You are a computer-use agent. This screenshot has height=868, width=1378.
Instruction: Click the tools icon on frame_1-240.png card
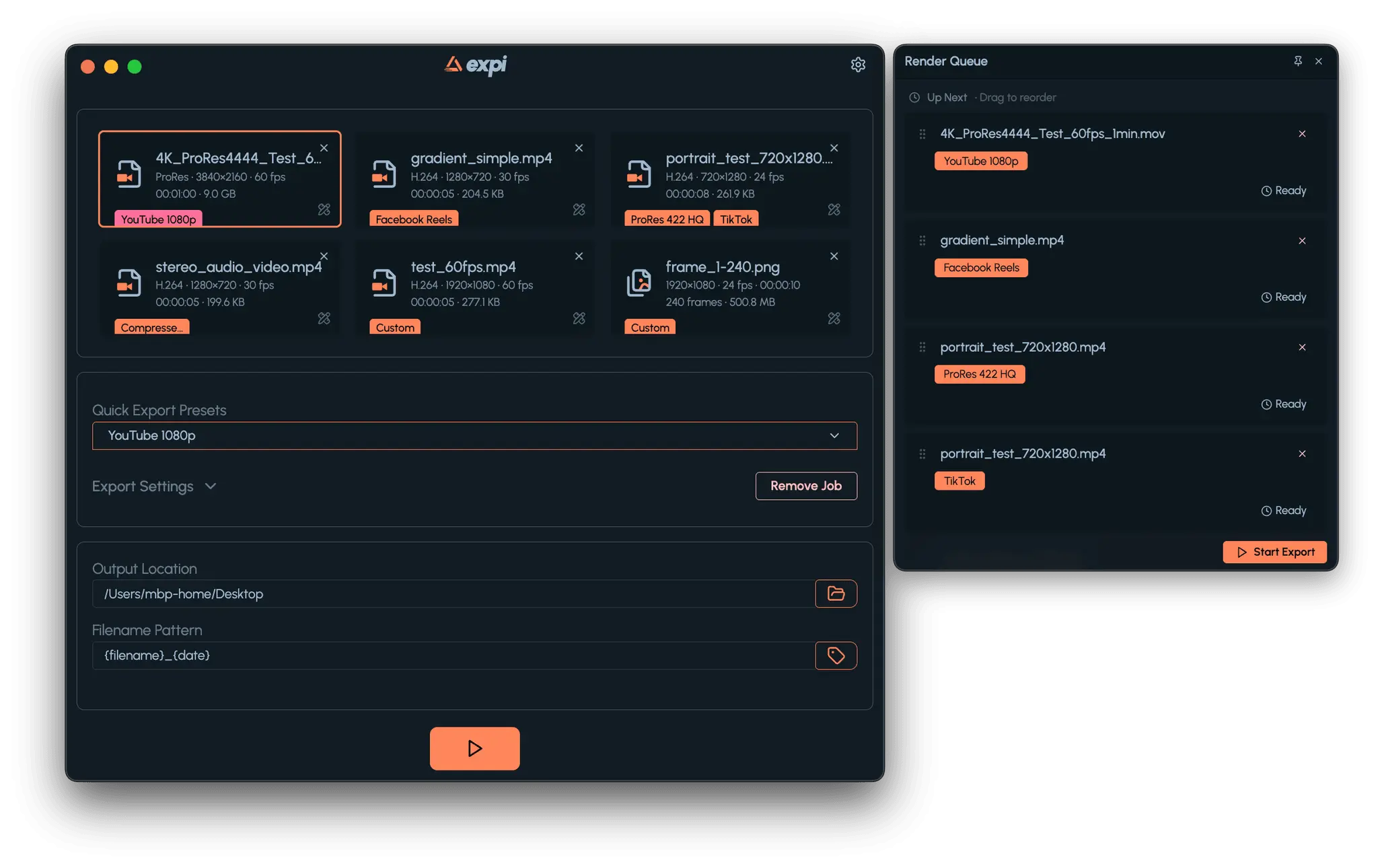(x=834, y=318)
